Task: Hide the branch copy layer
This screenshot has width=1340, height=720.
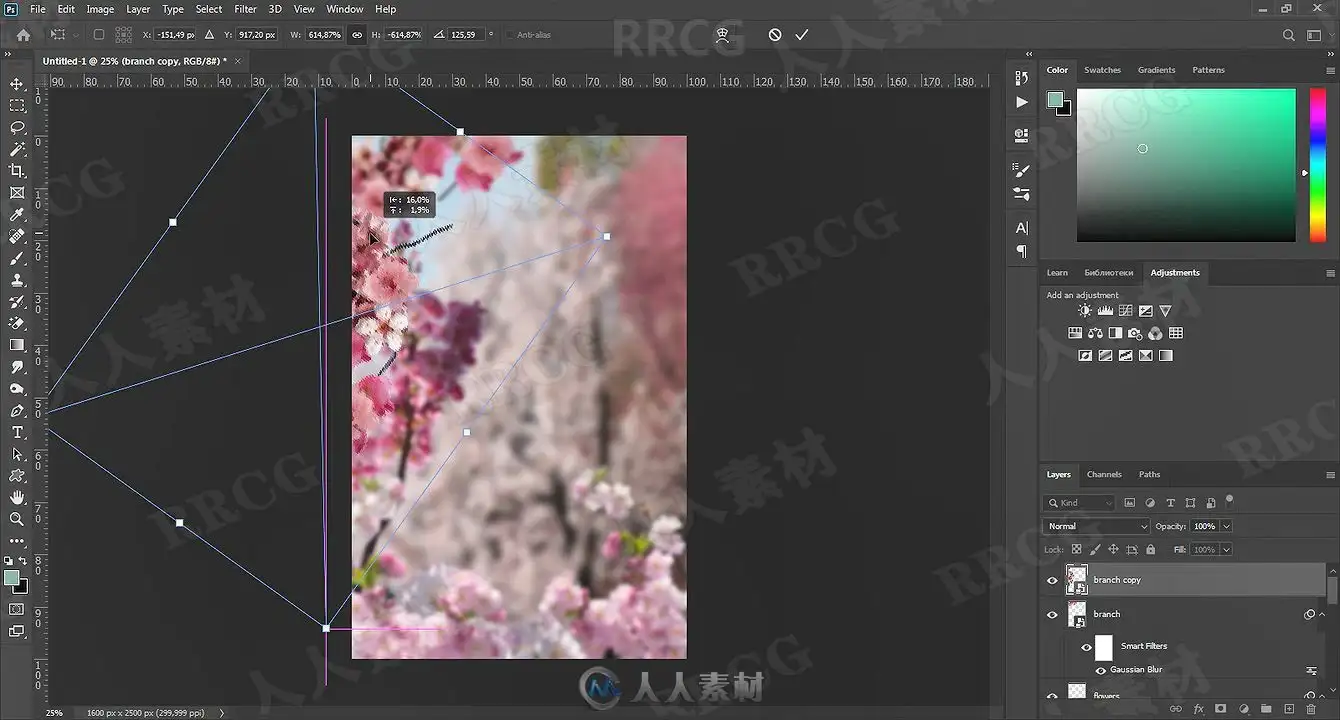Action: pyautogui.click(x=1052, y=580)
